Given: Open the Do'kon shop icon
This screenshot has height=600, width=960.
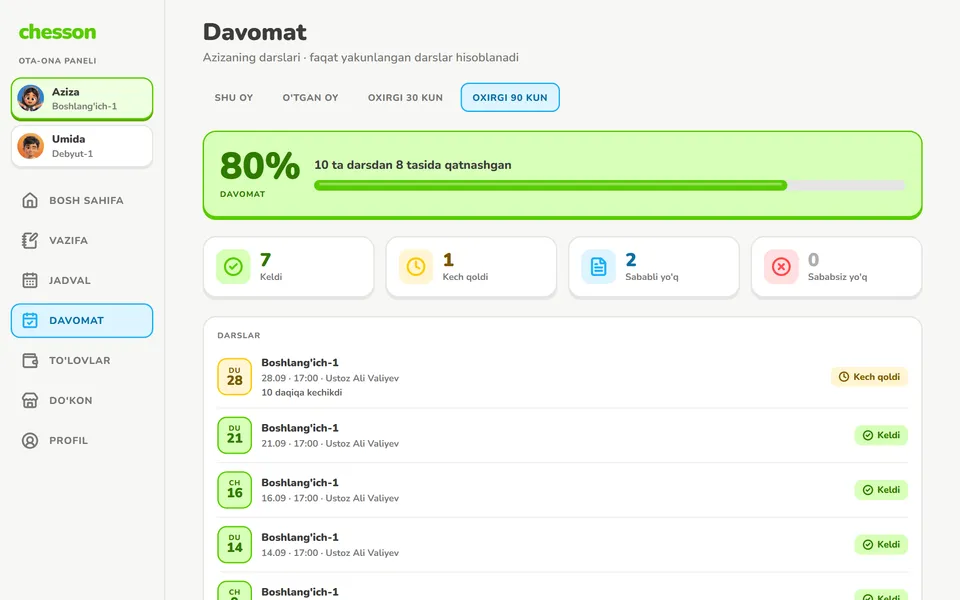Looking at the screenshot, I should click(30, 400).
